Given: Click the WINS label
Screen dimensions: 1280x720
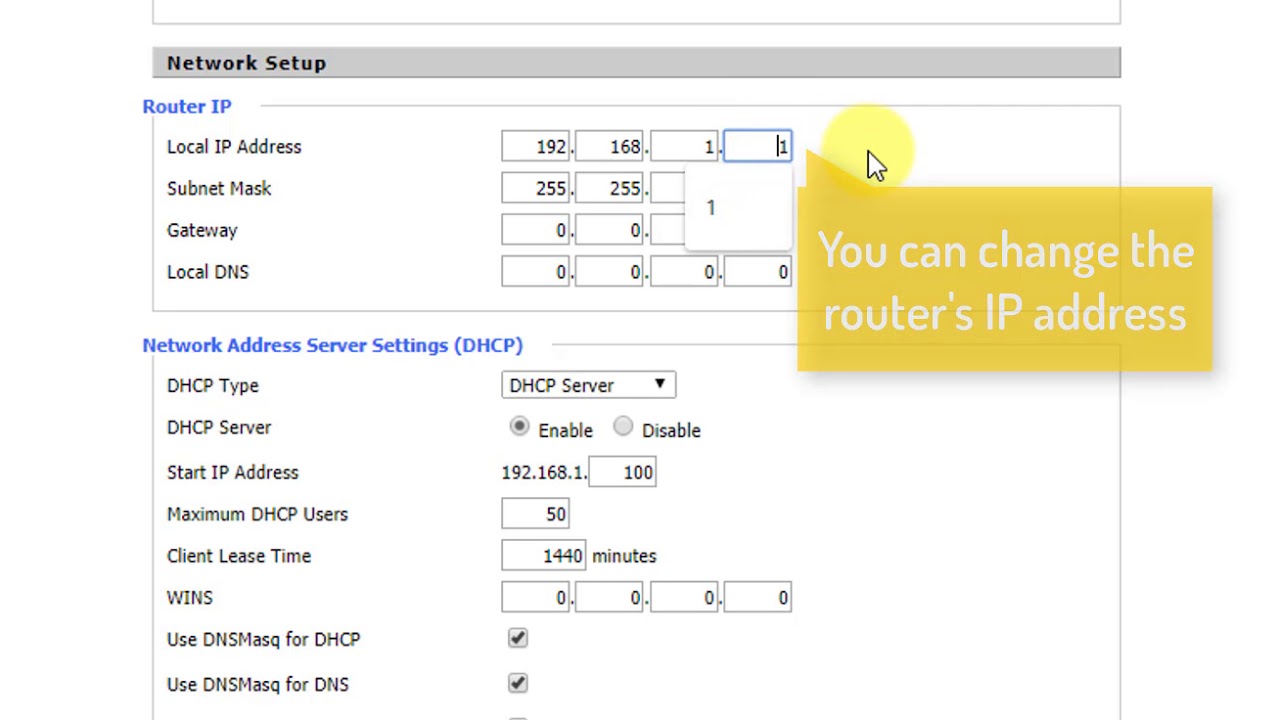Looking at the screenshot, I should pos(190,598).
